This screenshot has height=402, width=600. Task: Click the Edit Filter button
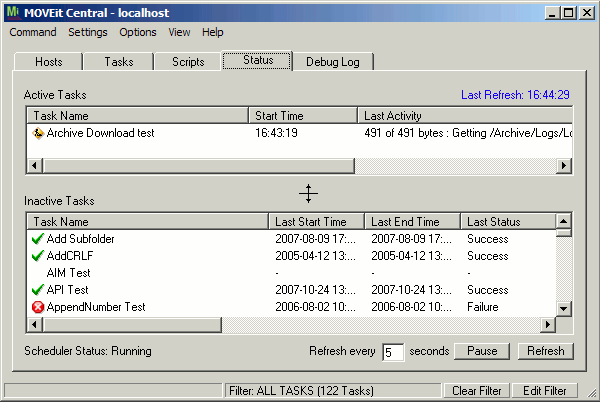[545, 391]
